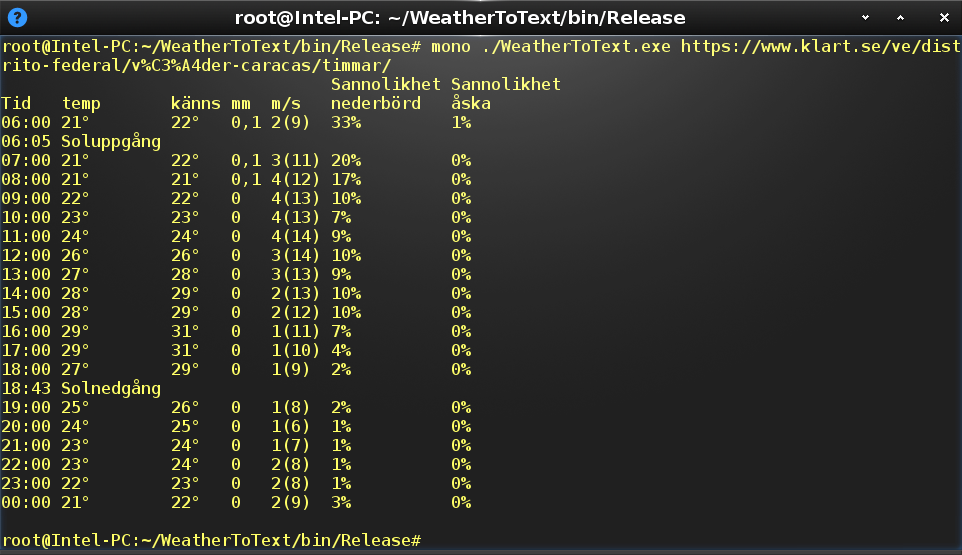This screenshot has width=962, height=555.
Task: Click the '14:00' time entry
Action: pyautogui.click(x=26, y=294)
